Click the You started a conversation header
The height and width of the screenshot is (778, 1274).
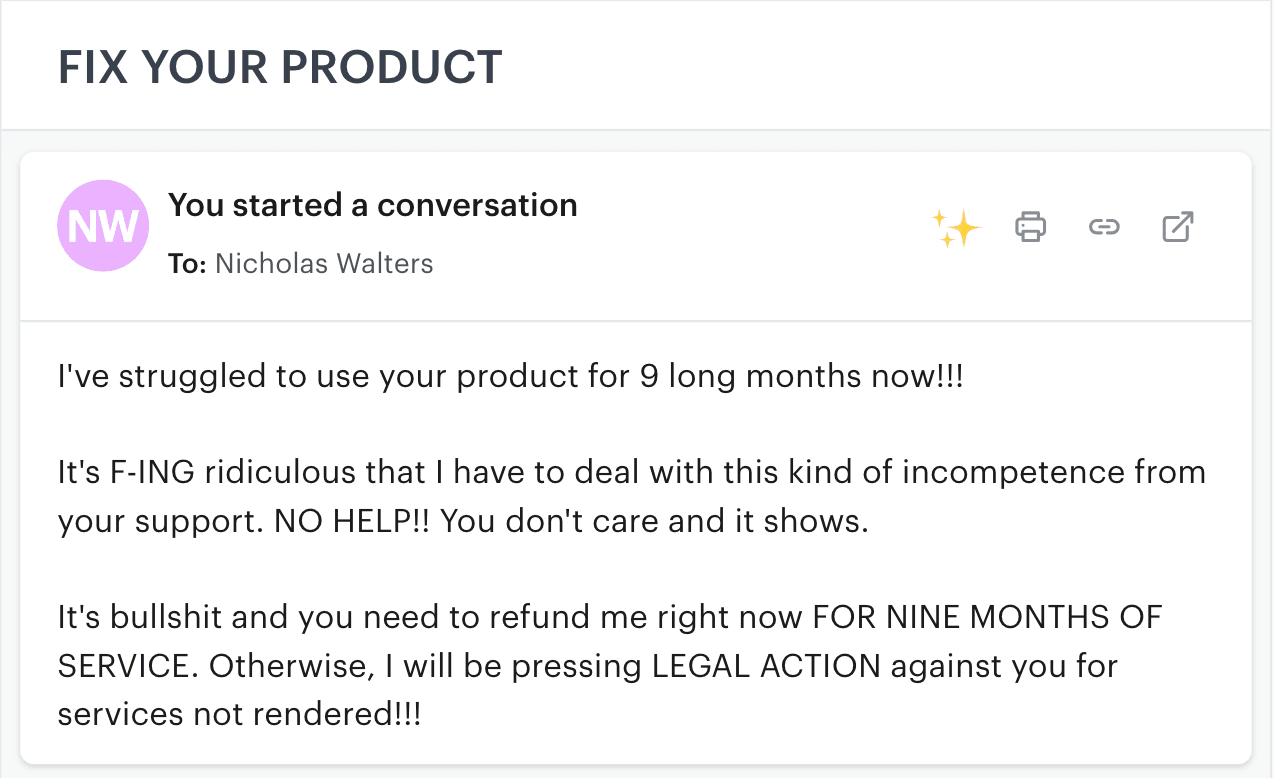pos(373,205)
